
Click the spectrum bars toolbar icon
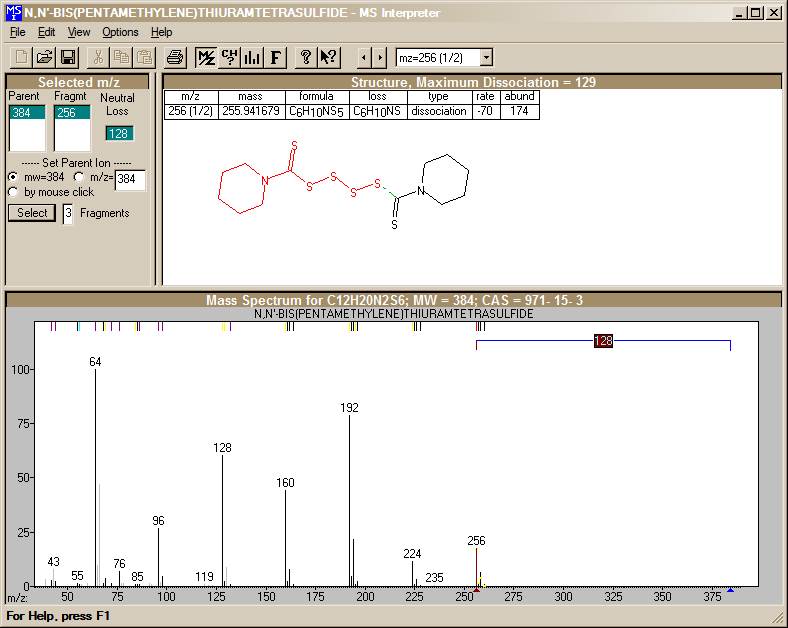click(252, 57)
